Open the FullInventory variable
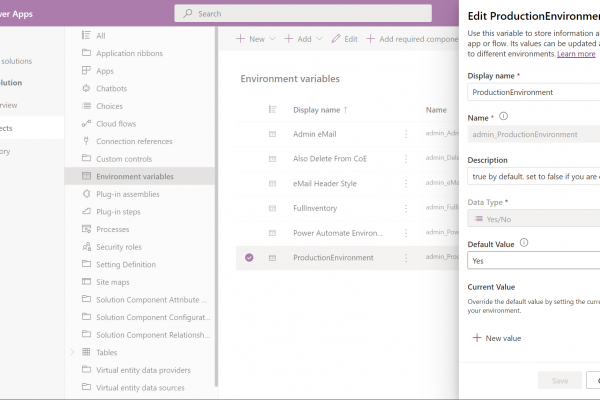The height and width of the screenshot is (400, 600). [x=315, y=208]
